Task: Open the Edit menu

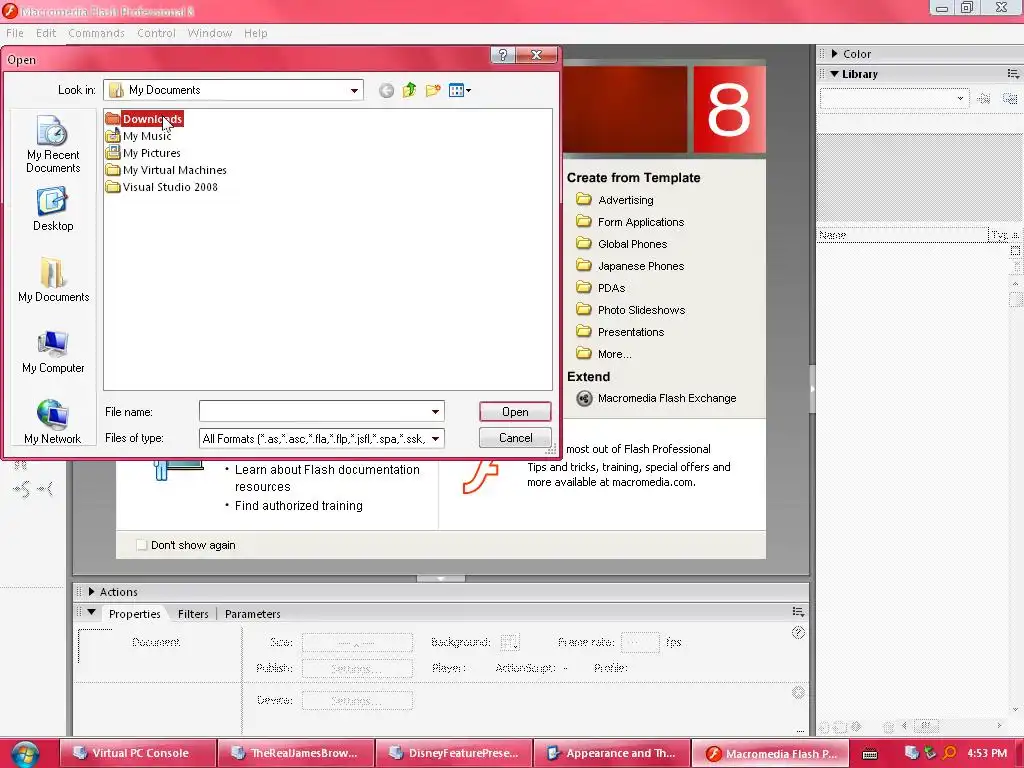Action: click(46, 33)
